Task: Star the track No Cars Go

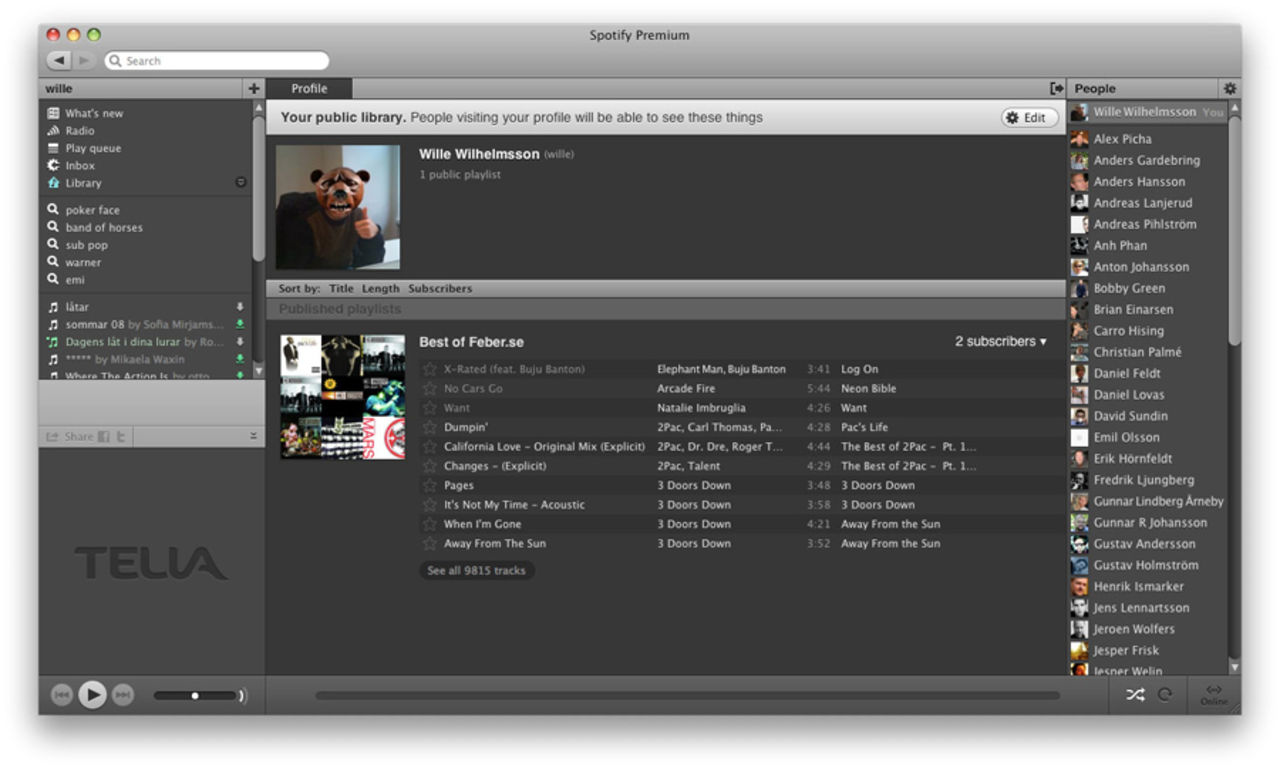Action: point(430,389)
